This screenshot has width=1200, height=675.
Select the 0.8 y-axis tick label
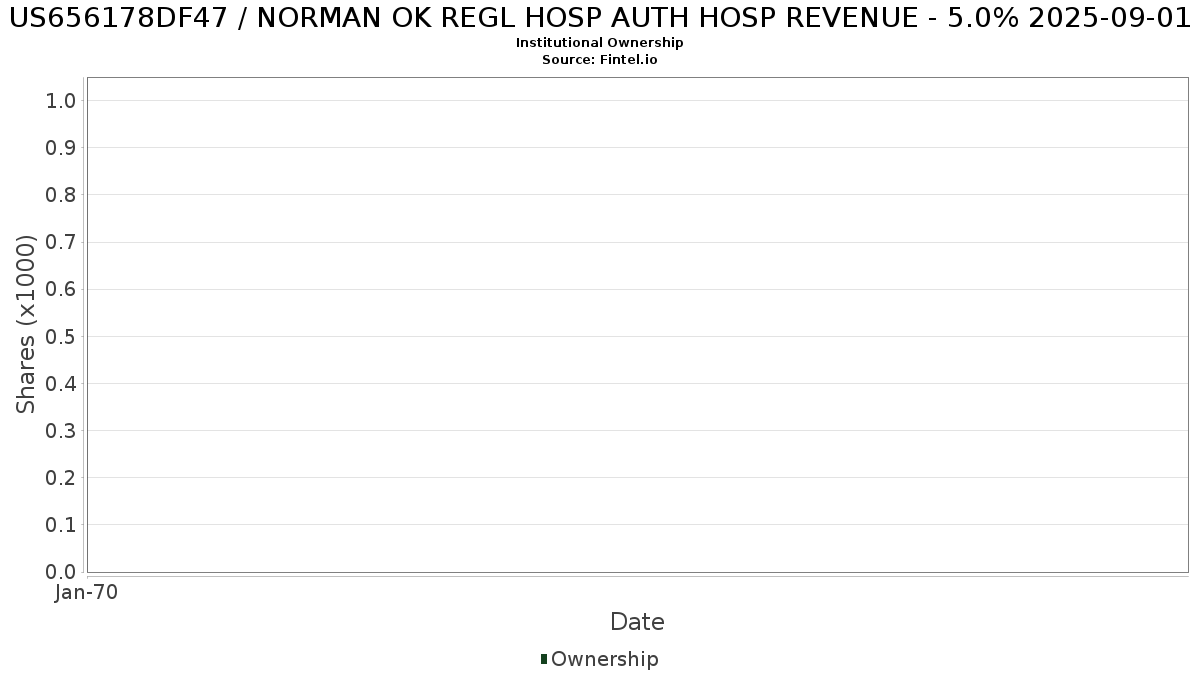(x=61, y=194)
